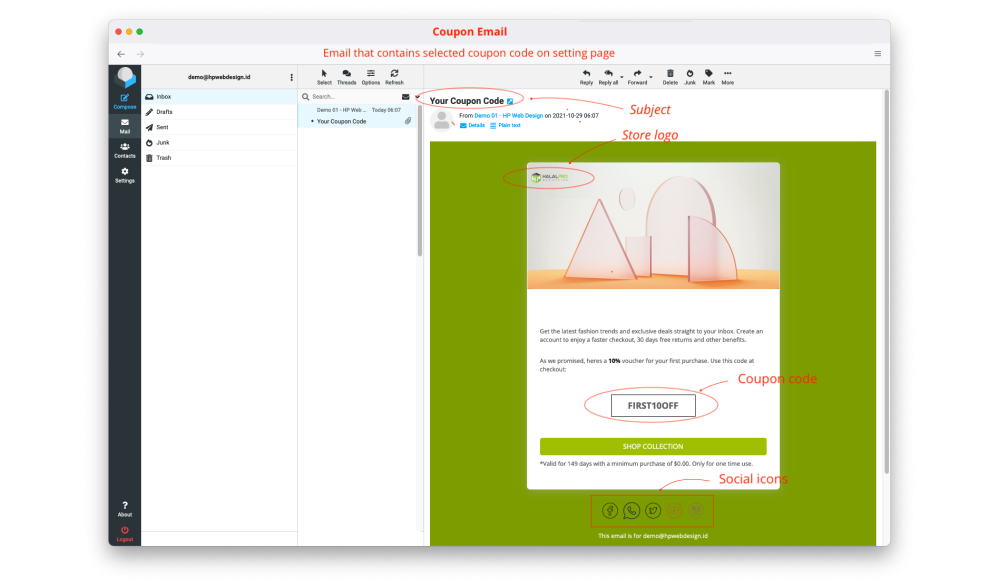Click the Facebook social icon
Screen dimensions: 1000x585
click(609, 511)
